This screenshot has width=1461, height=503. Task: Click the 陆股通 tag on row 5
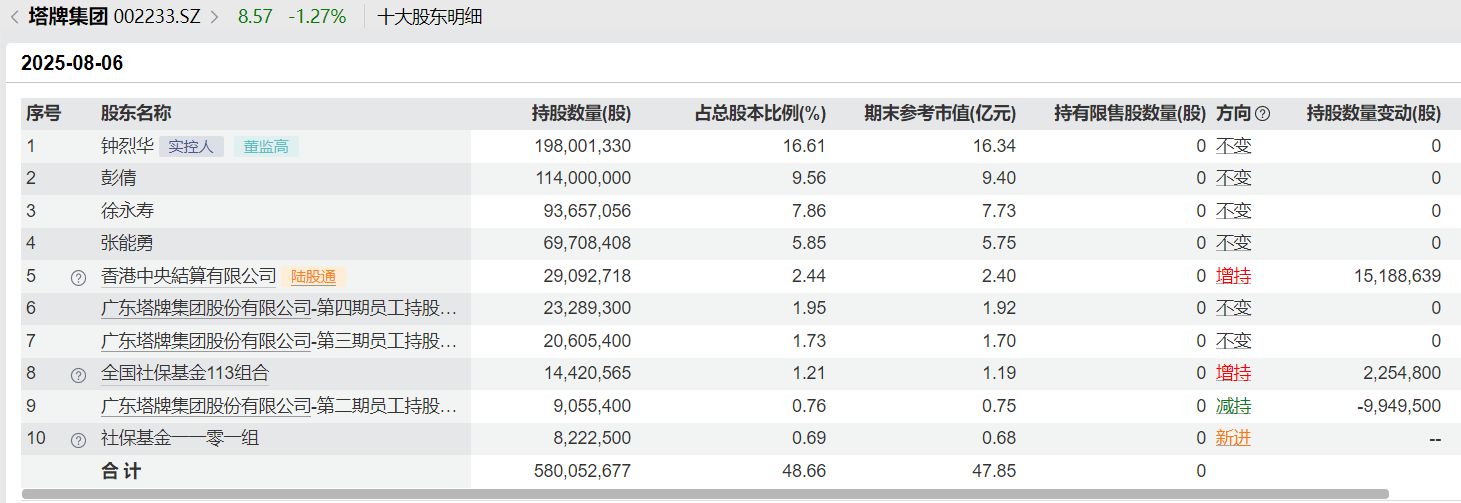313,277
